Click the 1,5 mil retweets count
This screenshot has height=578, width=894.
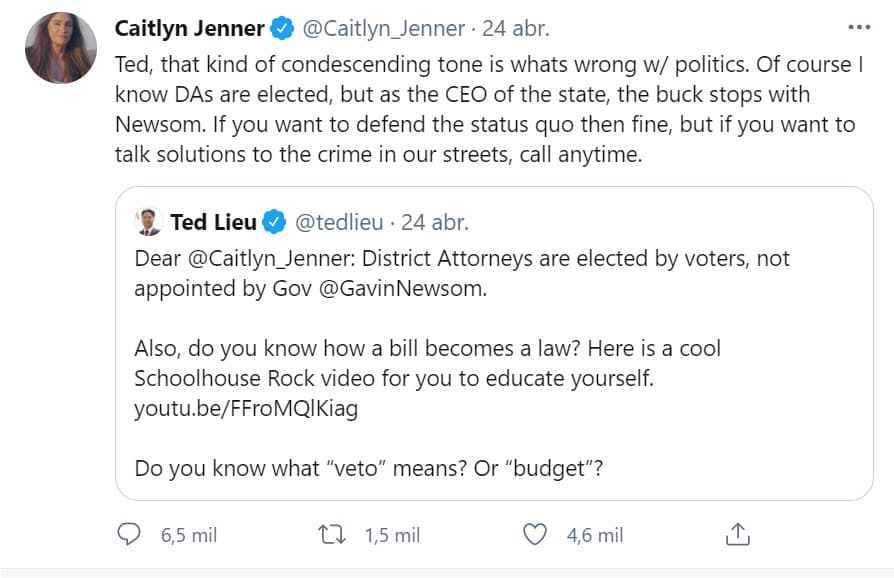pos(391,535)
